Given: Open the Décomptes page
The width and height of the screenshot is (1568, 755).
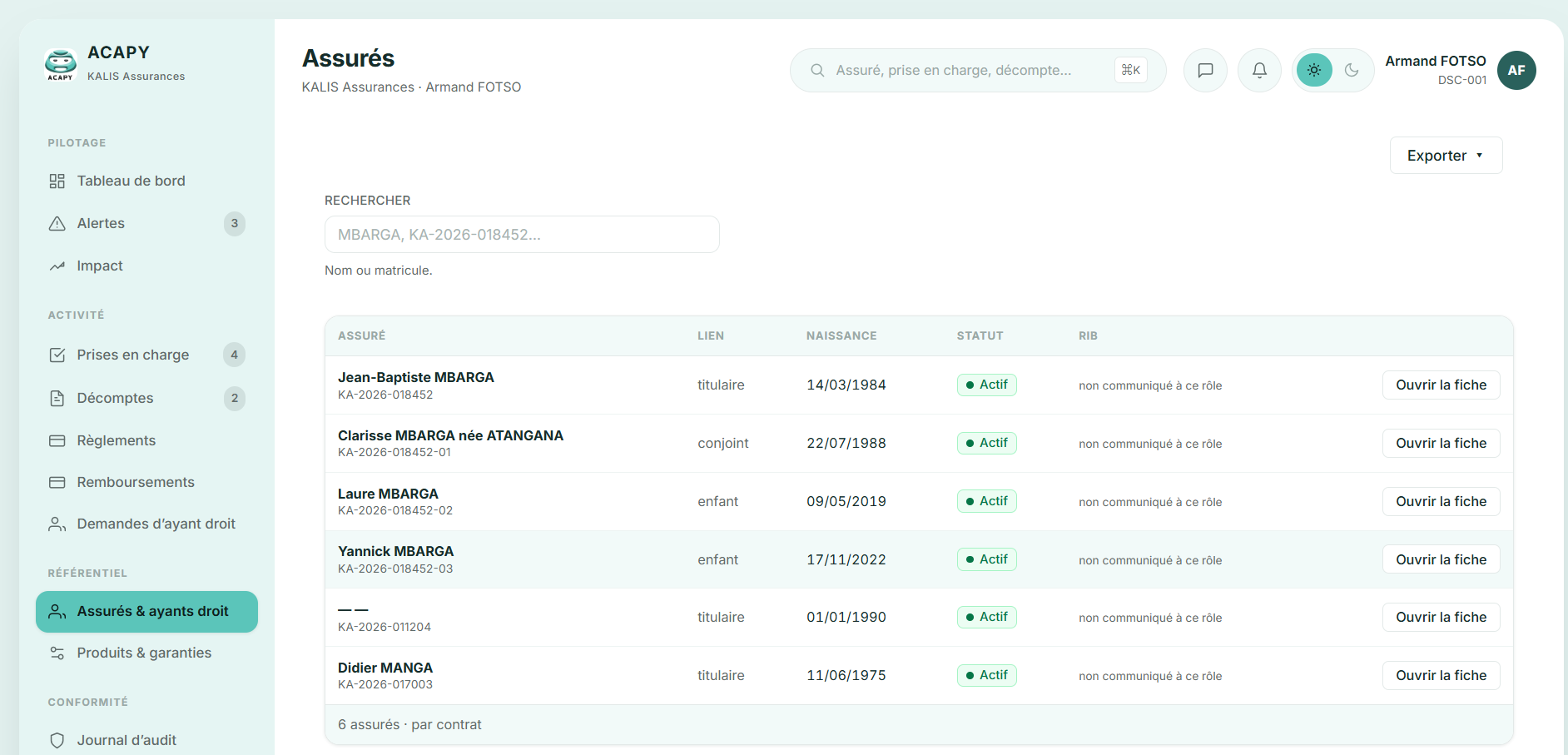Looking at the screenshot, I should [146, 399].
